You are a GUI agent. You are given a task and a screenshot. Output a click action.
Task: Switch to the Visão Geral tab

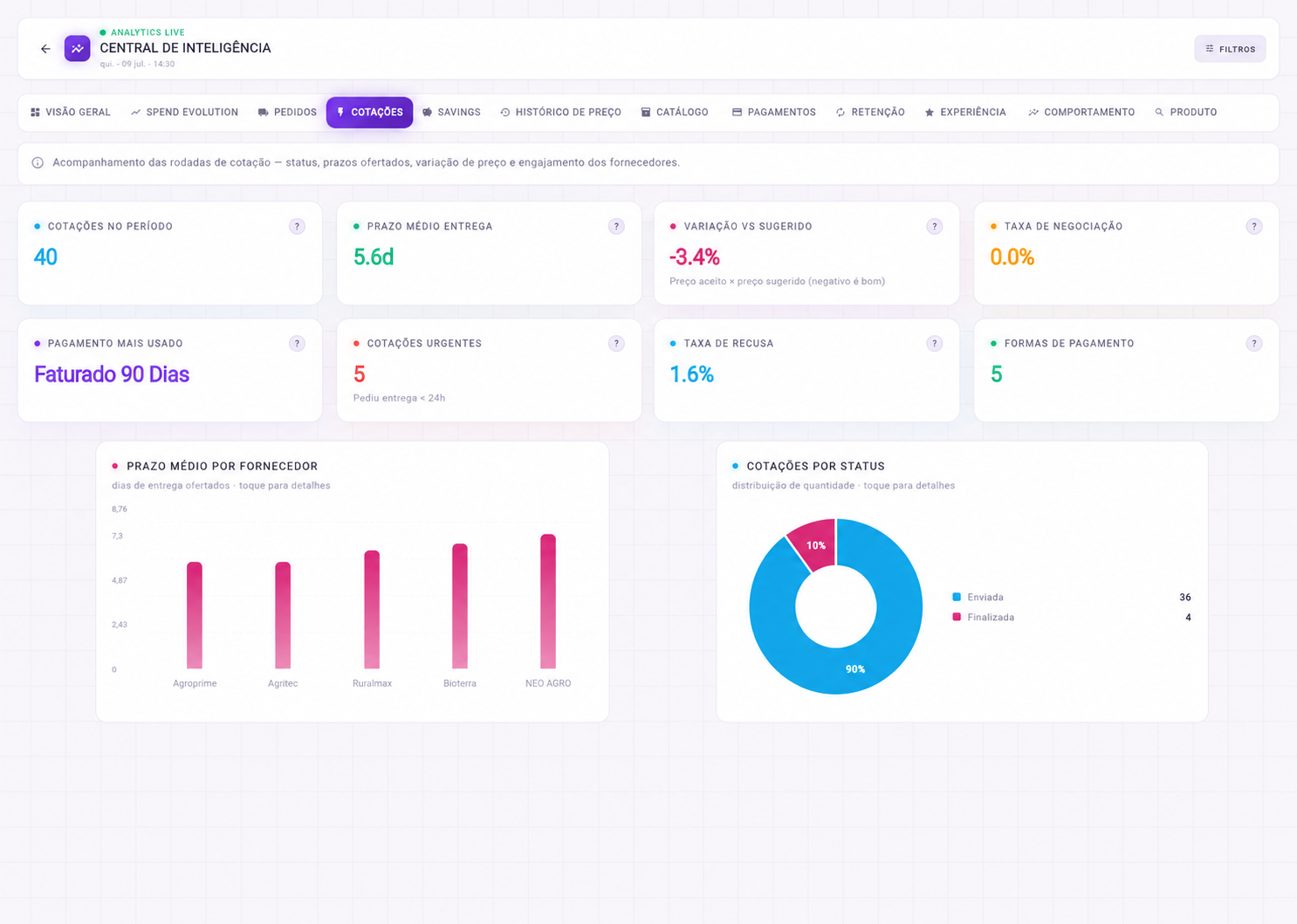tap(71, 113)
